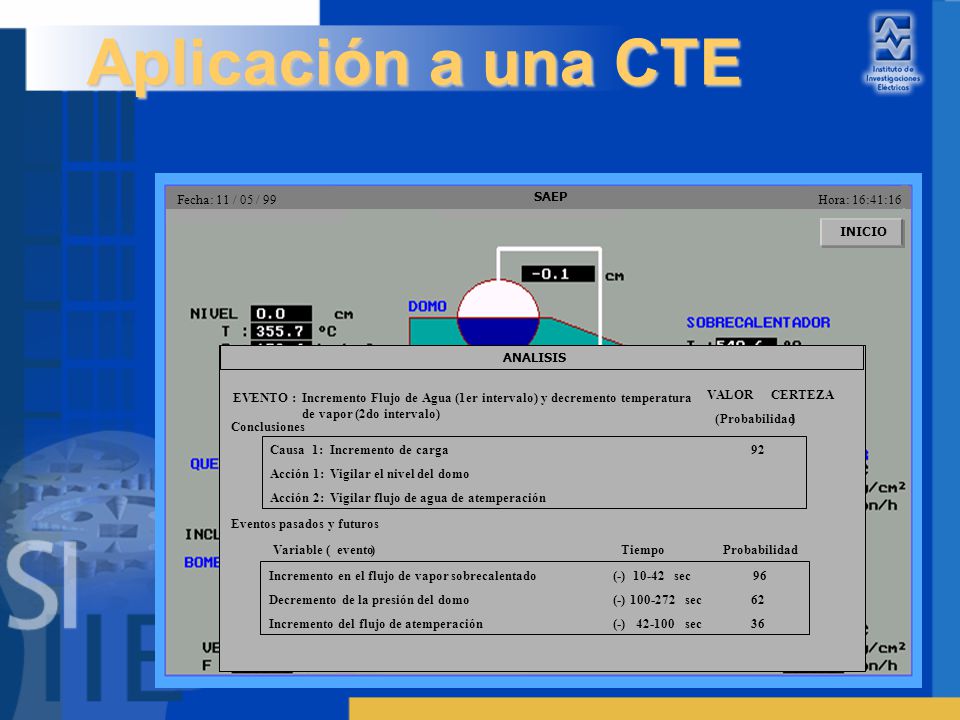This screenshot has width=960, height=720.
Task: Click the DOMO drum graphic
Action: pos(498,313)
